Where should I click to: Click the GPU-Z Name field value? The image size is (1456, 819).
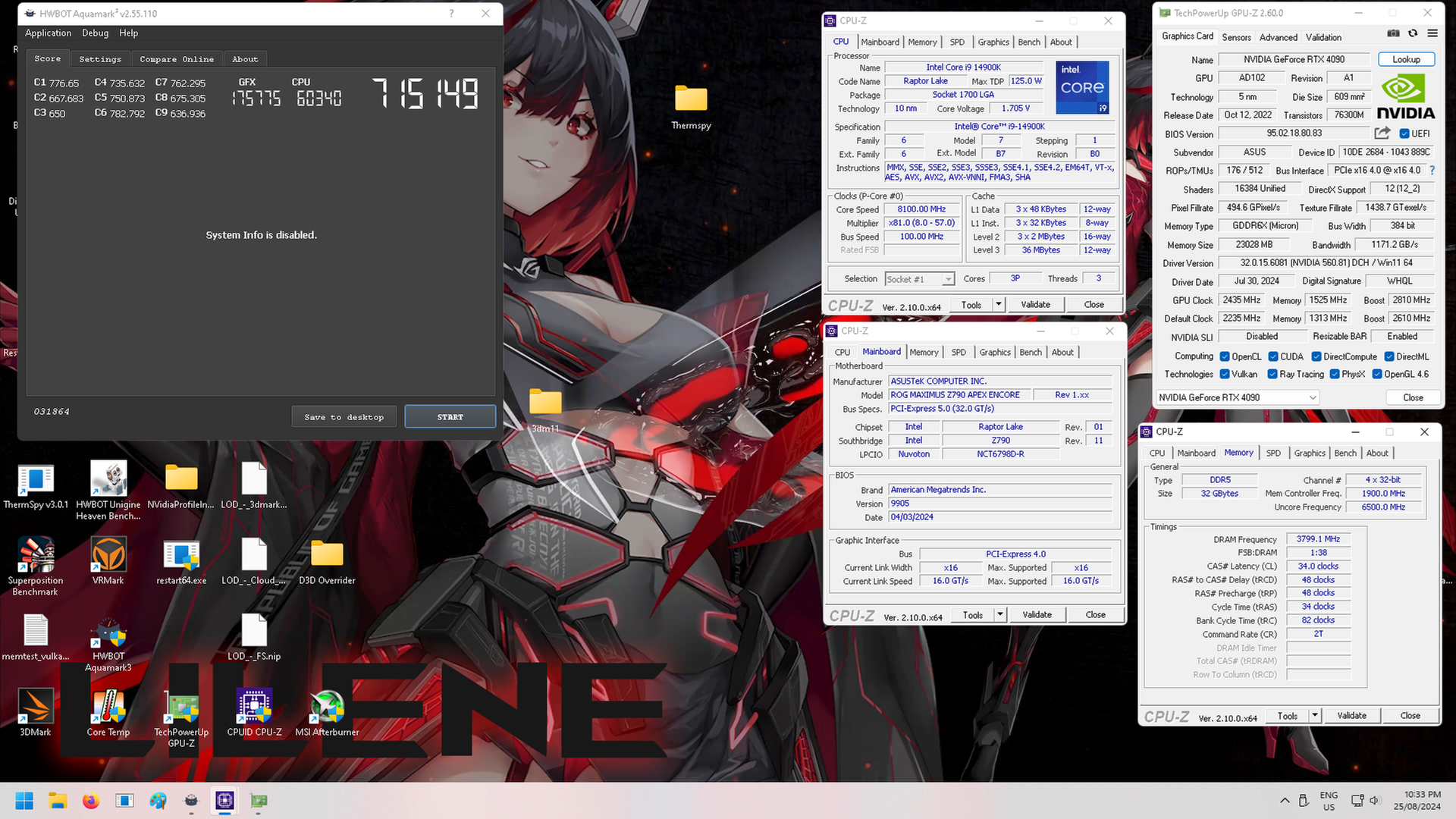[x=1294, y=59]
